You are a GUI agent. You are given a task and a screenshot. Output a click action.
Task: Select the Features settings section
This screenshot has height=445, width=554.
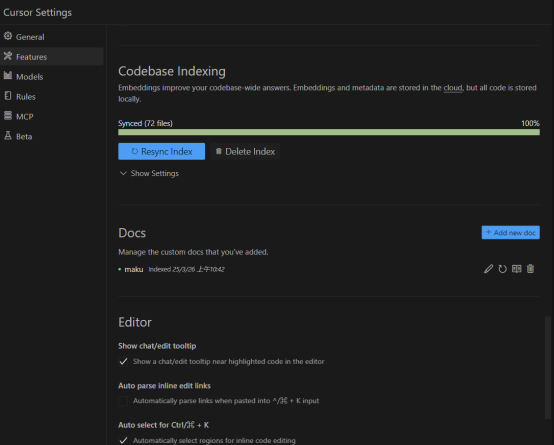[x=52, y=57]
